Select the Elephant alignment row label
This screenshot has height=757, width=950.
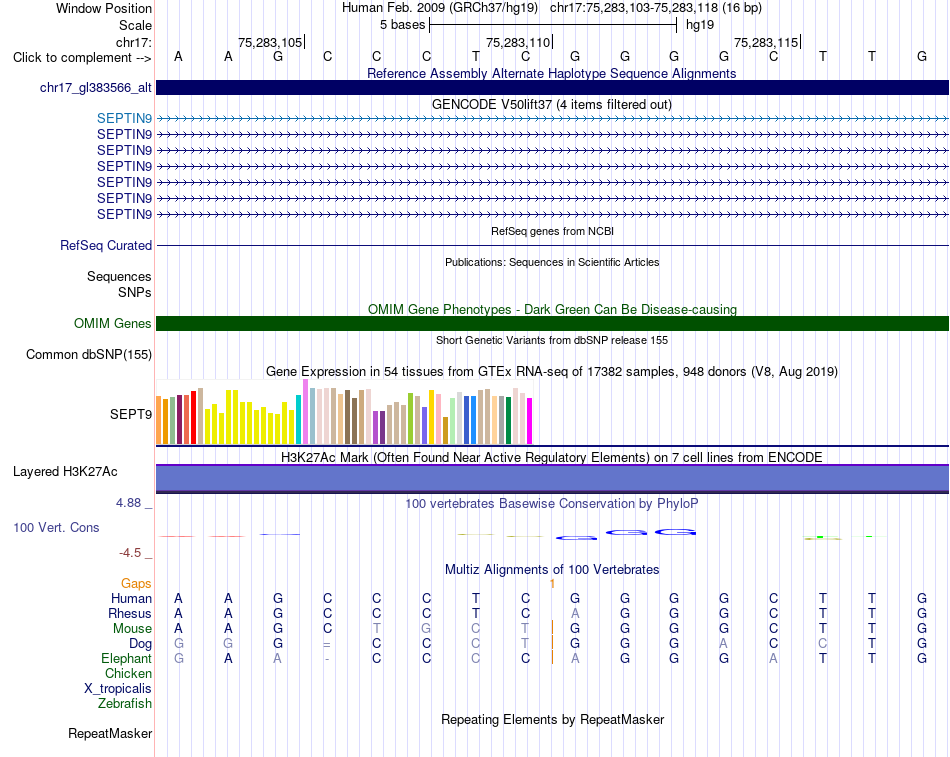(x=126, y=659)
